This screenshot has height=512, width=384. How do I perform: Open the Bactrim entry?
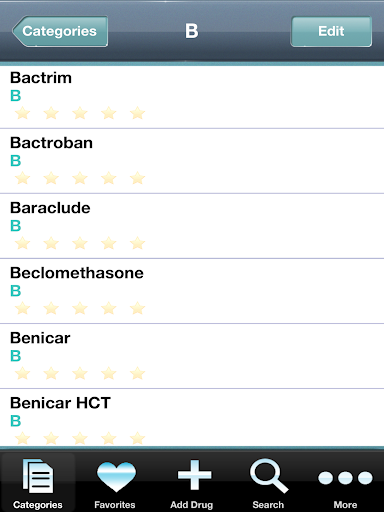click(x=192, y=97)
